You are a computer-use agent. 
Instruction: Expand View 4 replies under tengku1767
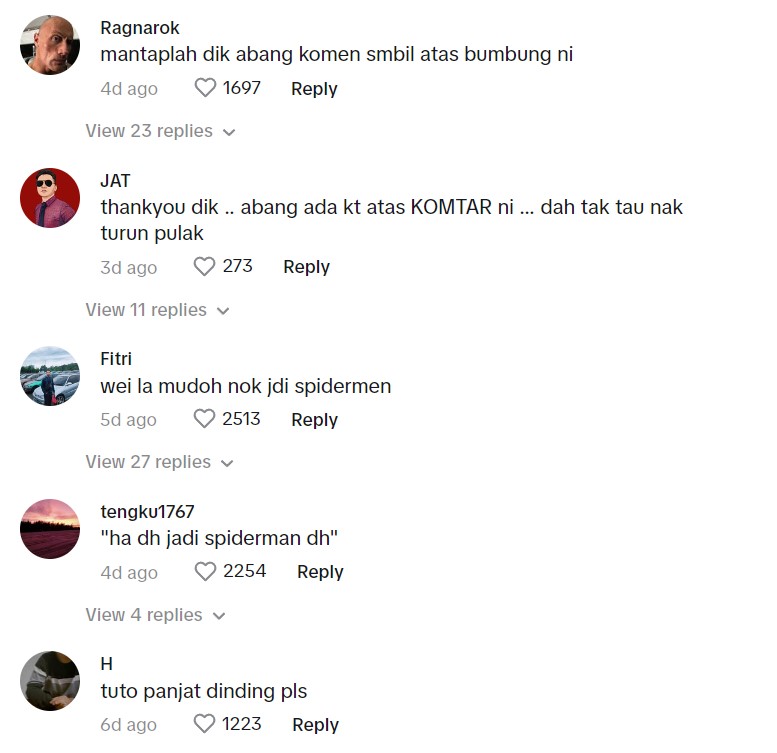(x=155, y=615)
